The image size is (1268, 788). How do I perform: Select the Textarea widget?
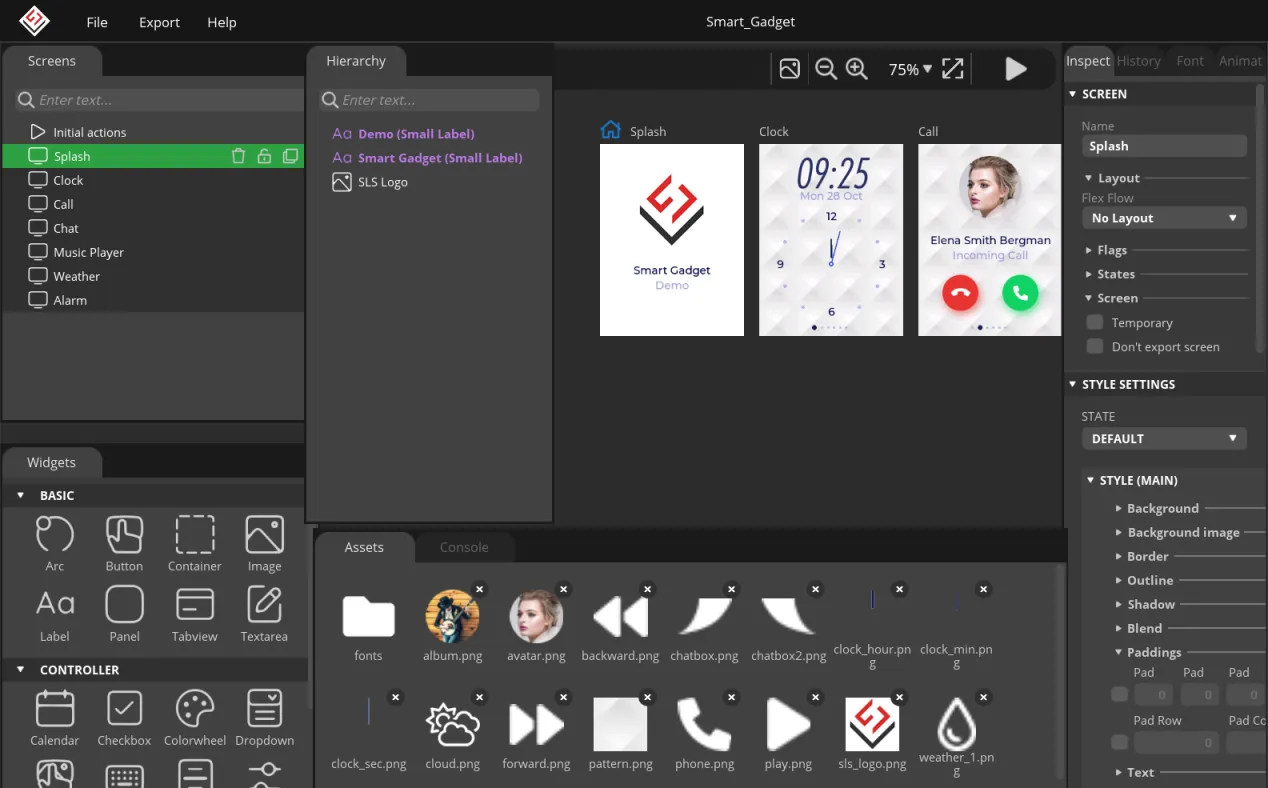coord(264,613)
